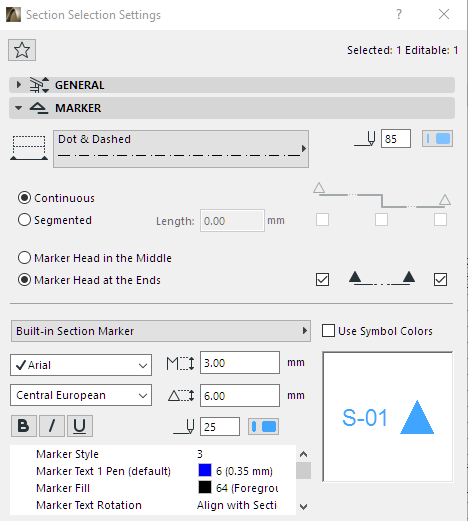
Task: Open the Arial font dropdown
Action: coord(81,365)
